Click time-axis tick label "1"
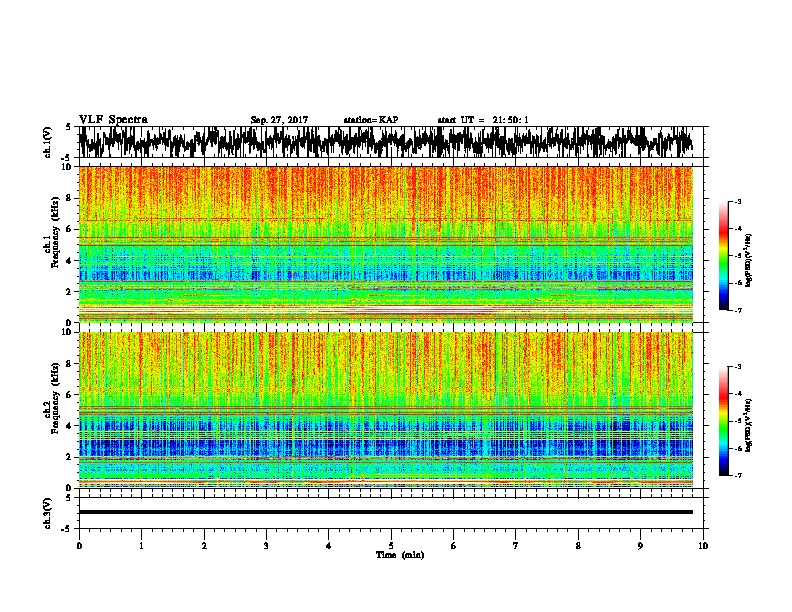The height and width of the screenshot is (612, 792). pyautogui.click(x=141, y=546)
